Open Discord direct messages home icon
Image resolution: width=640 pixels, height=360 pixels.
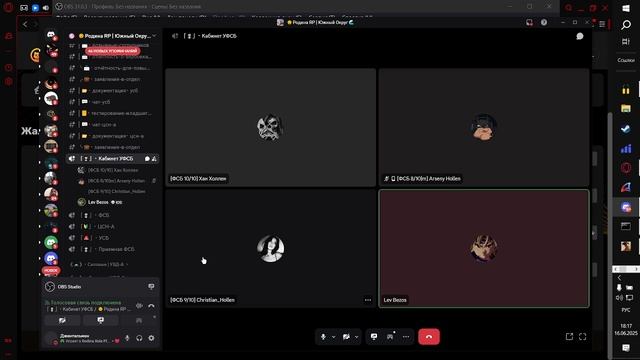[x=51, y=36]
